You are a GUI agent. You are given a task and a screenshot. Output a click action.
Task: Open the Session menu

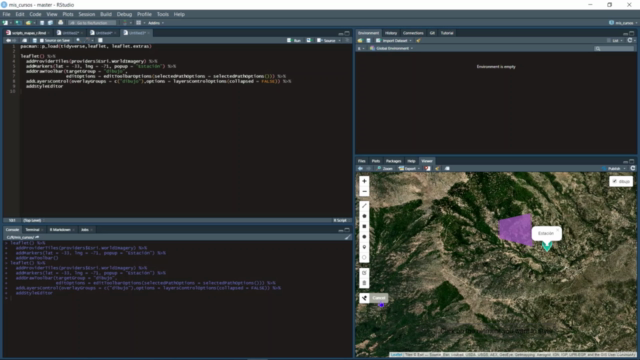[x=87, y=14]
